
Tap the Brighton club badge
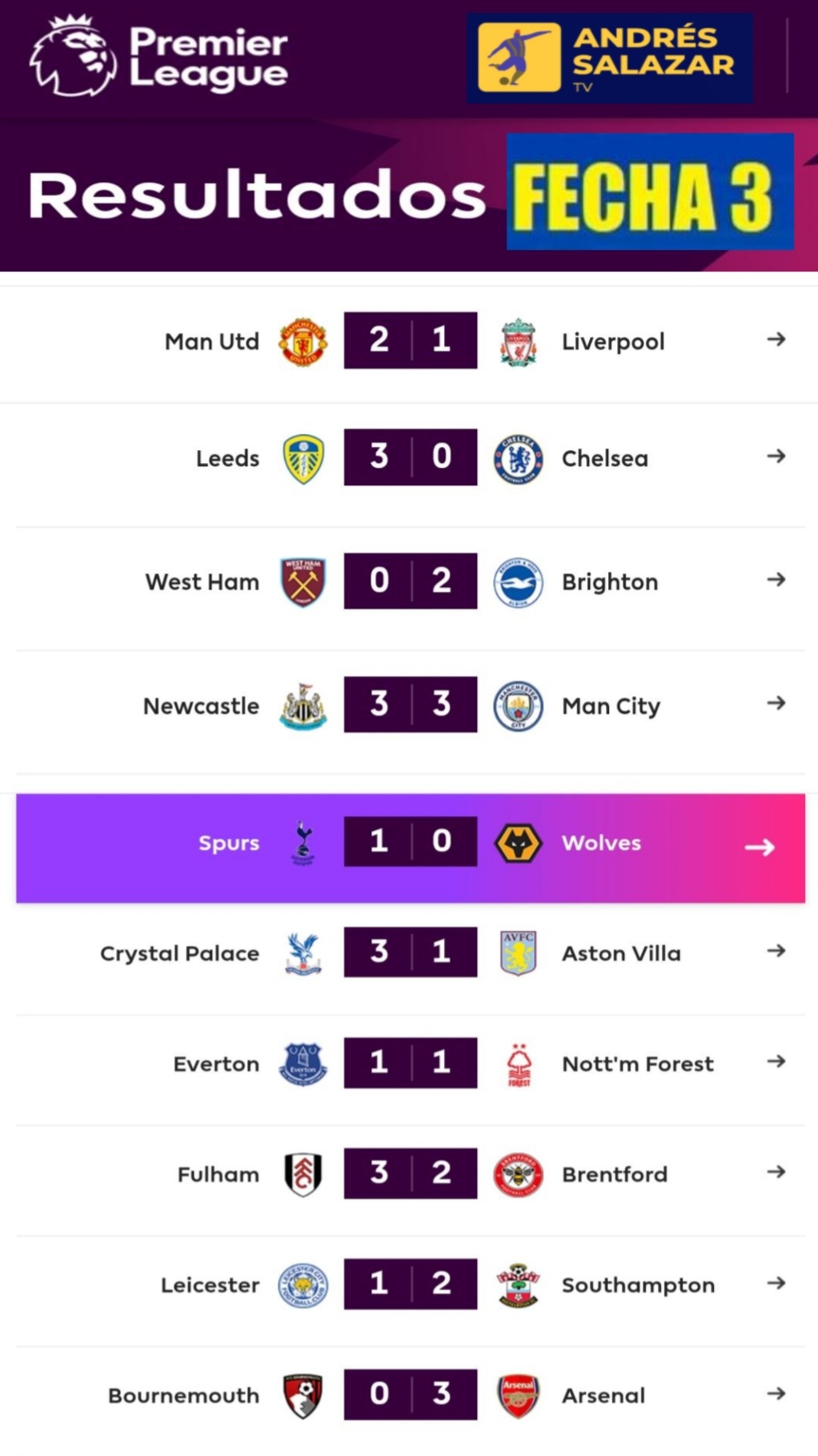click(518, 582)
